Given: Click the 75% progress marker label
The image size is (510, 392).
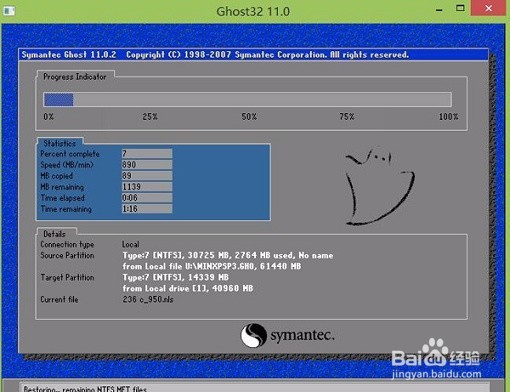Looking at the screenshot, I should point(347,117).
